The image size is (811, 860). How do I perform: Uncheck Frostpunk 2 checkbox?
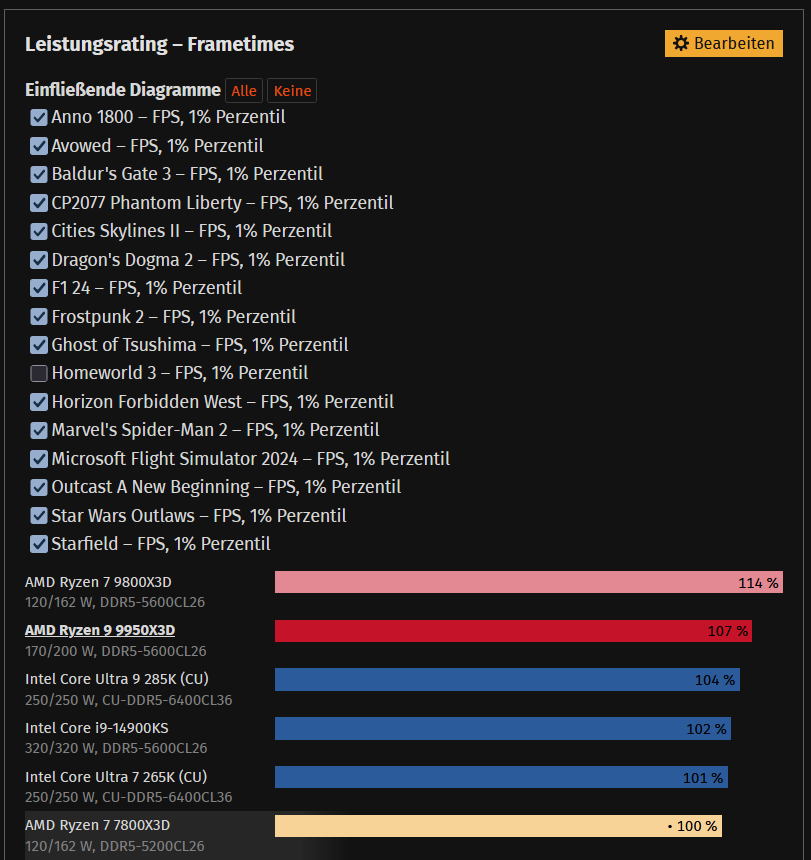pyautogui.click(x=39, y=316)
